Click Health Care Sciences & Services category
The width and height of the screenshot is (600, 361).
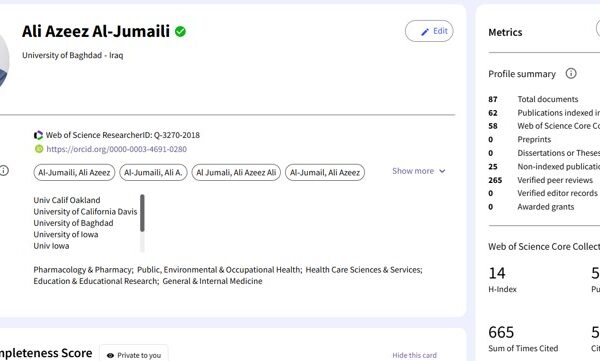(x=363, y=270)
